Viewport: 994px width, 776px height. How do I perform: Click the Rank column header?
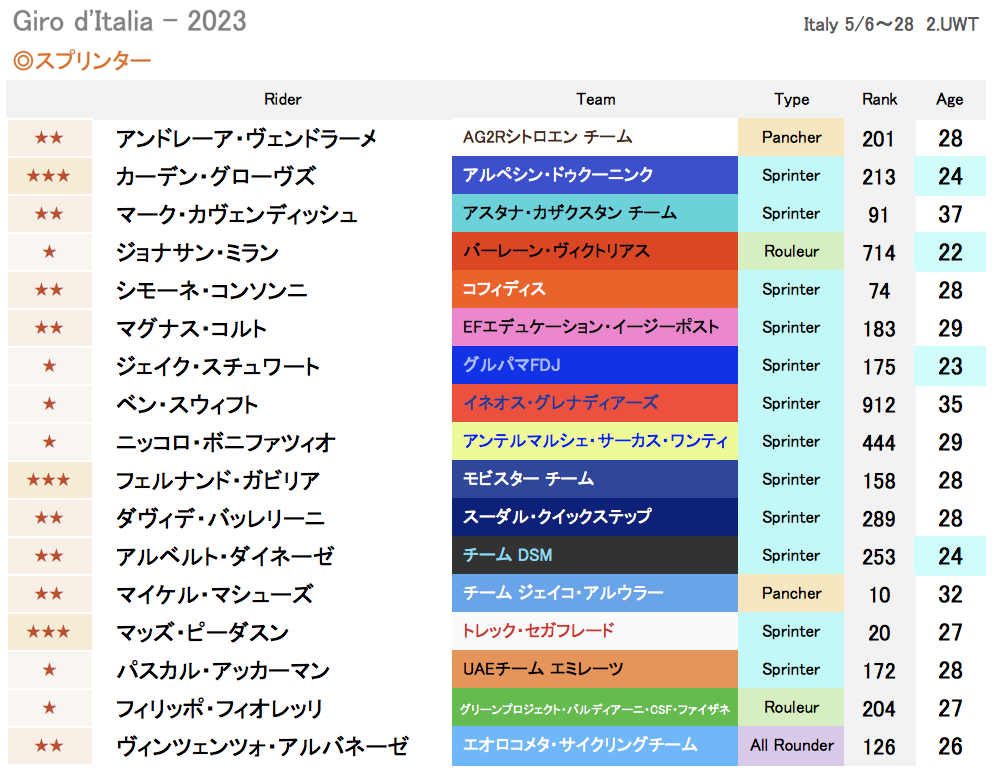[879, 100]
